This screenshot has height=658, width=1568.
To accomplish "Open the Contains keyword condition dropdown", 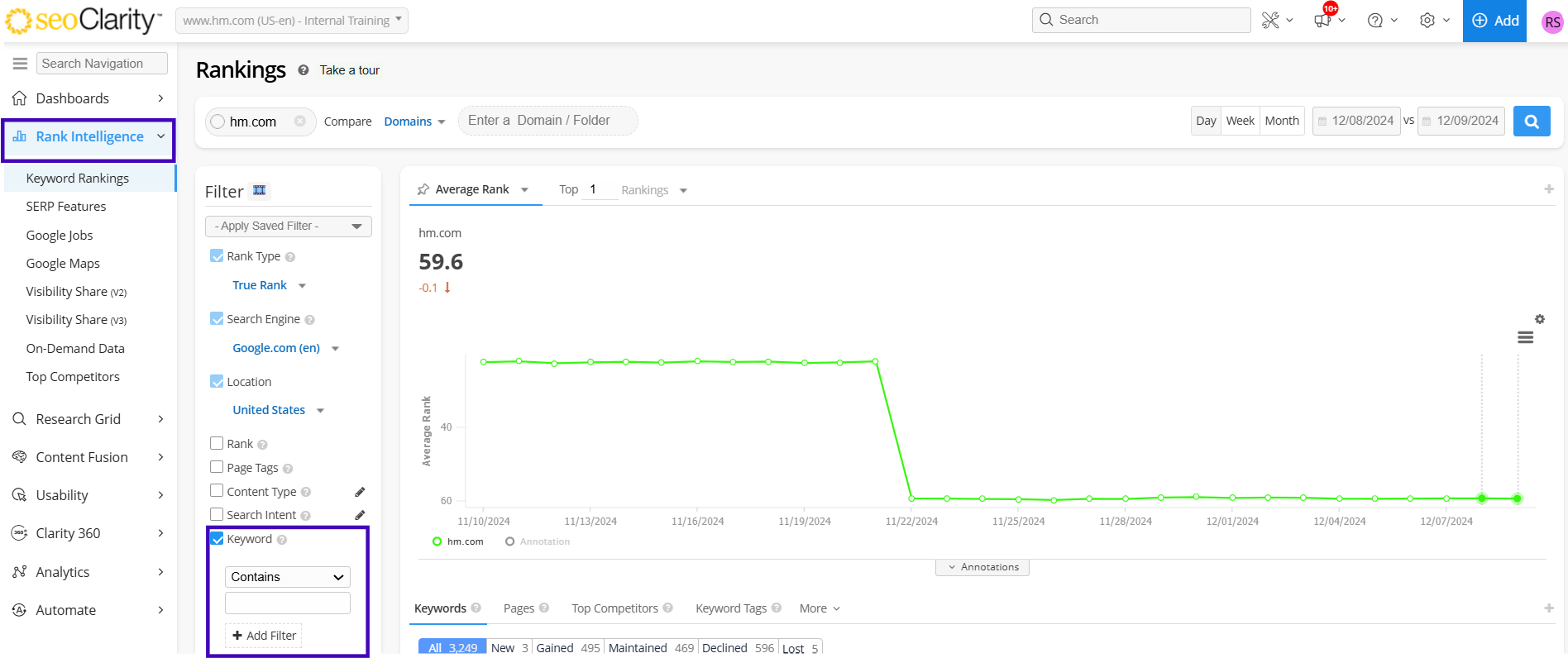I will [287, 577].
